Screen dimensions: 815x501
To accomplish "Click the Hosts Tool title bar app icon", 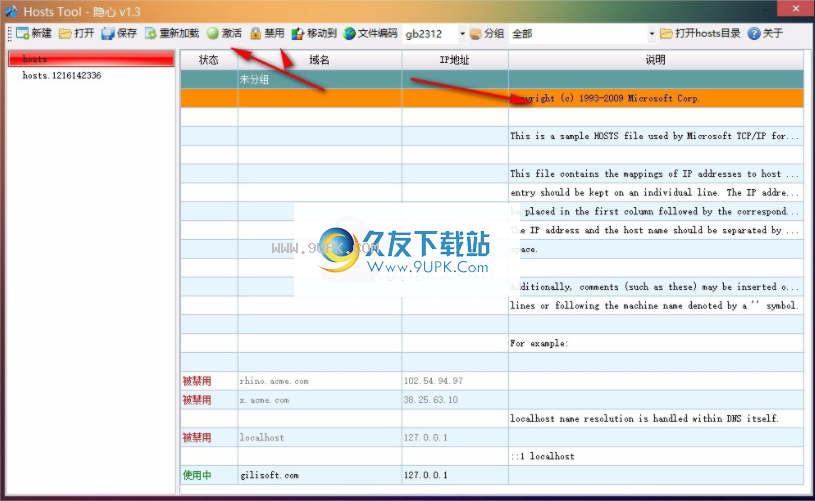I will coord(11,11).
